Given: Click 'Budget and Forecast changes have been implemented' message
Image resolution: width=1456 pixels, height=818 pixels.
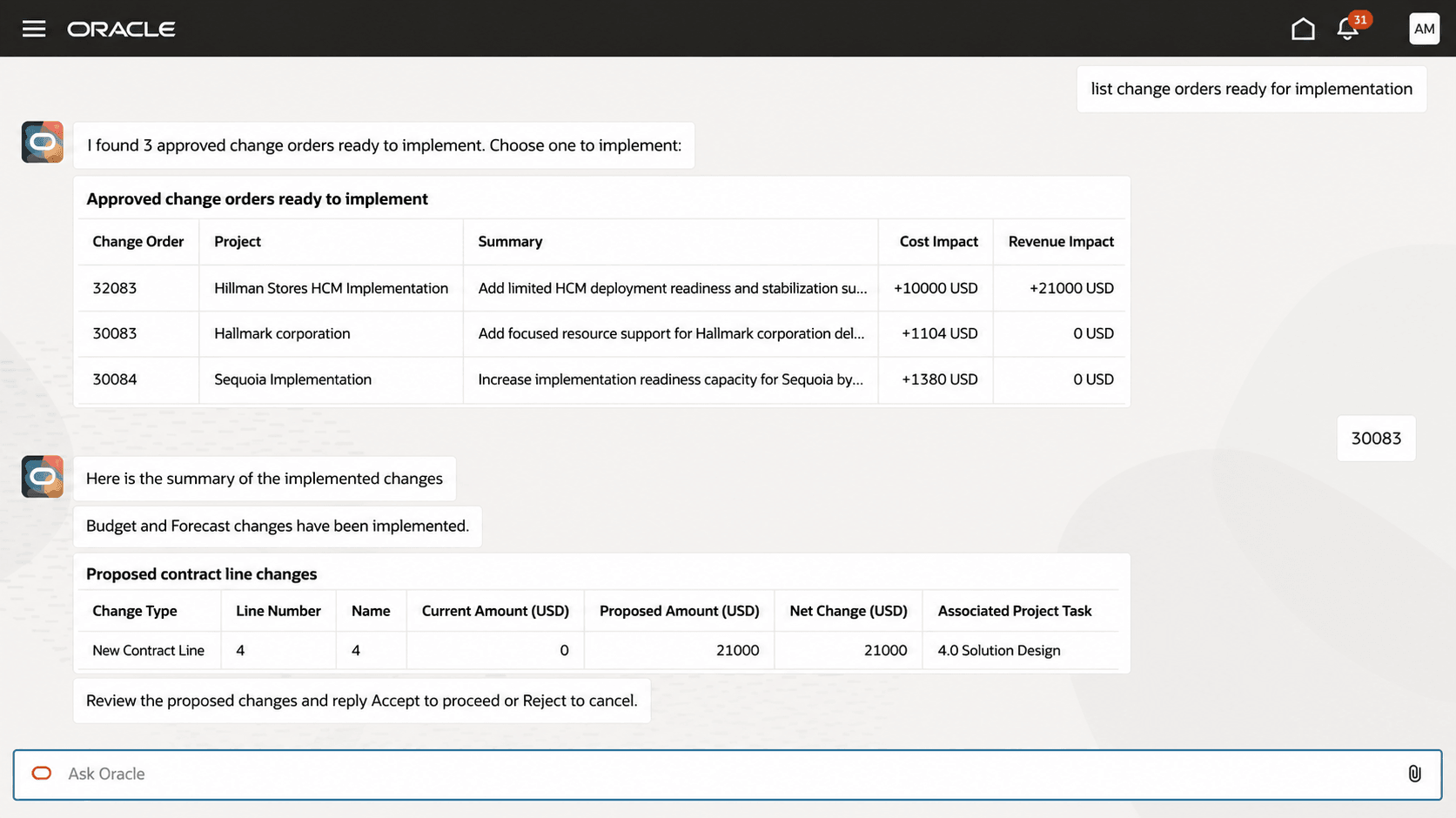Looking at the screenshot, I should pyautogui.click(x=278, y=526).
